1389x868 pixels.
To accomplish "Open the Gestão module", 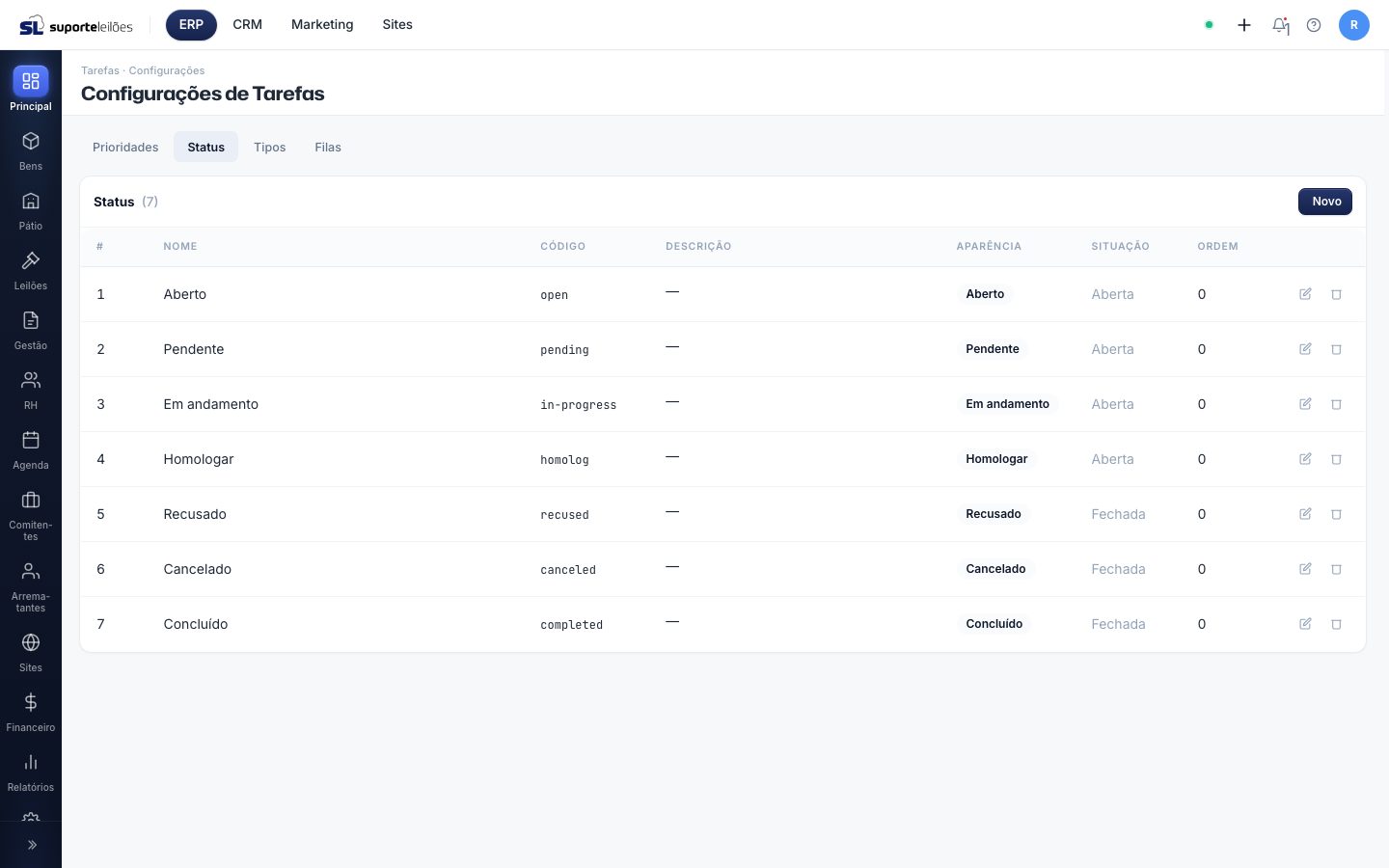I will (31, 331).
